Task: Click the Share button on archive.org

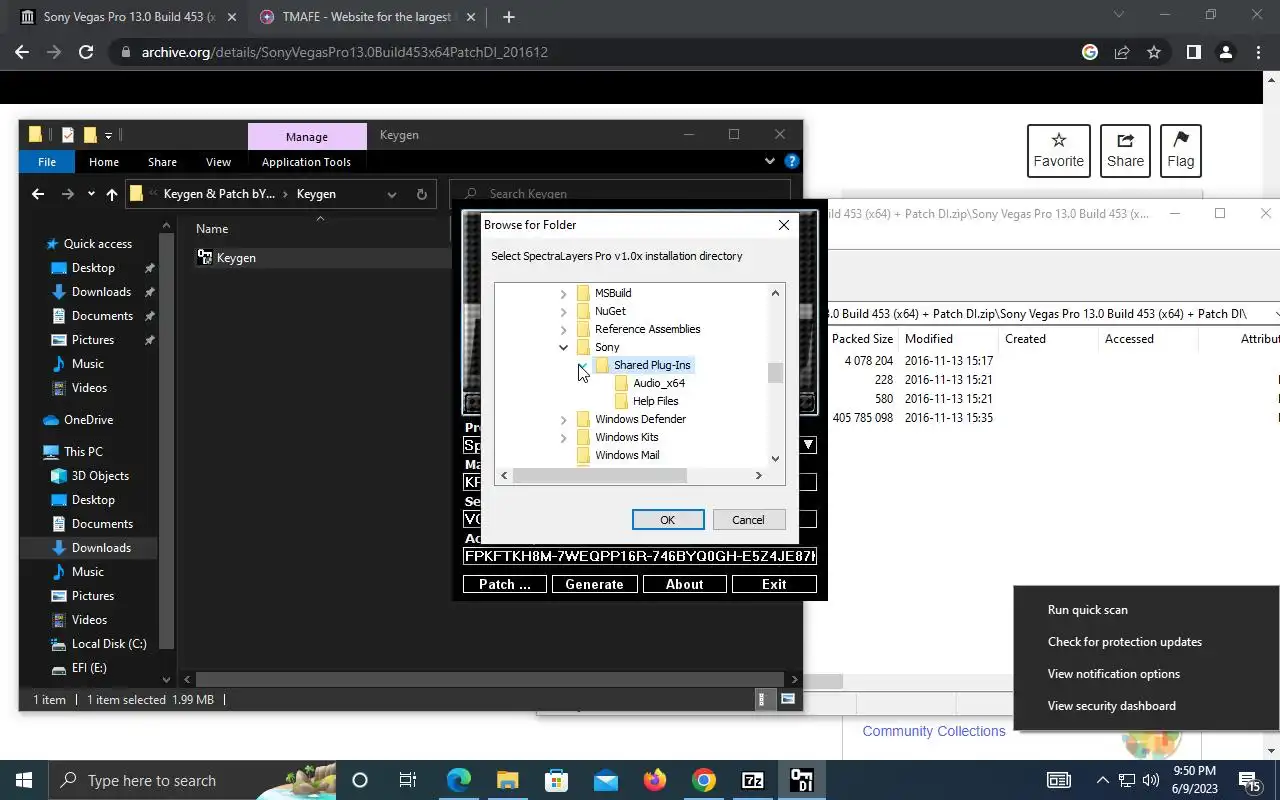Action: 1125,151
